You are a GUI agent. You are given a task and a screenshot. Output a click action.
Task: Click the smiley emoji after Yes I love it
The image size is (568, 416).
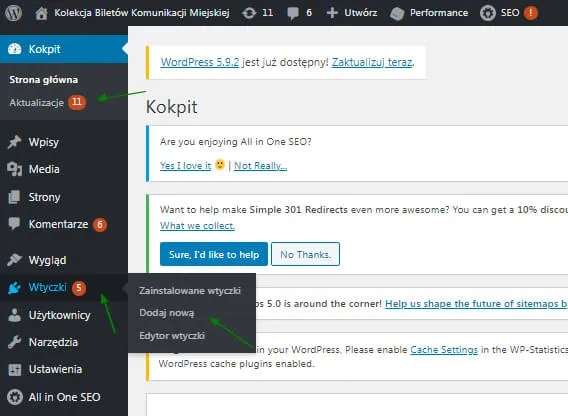click(x=220, y=165)
